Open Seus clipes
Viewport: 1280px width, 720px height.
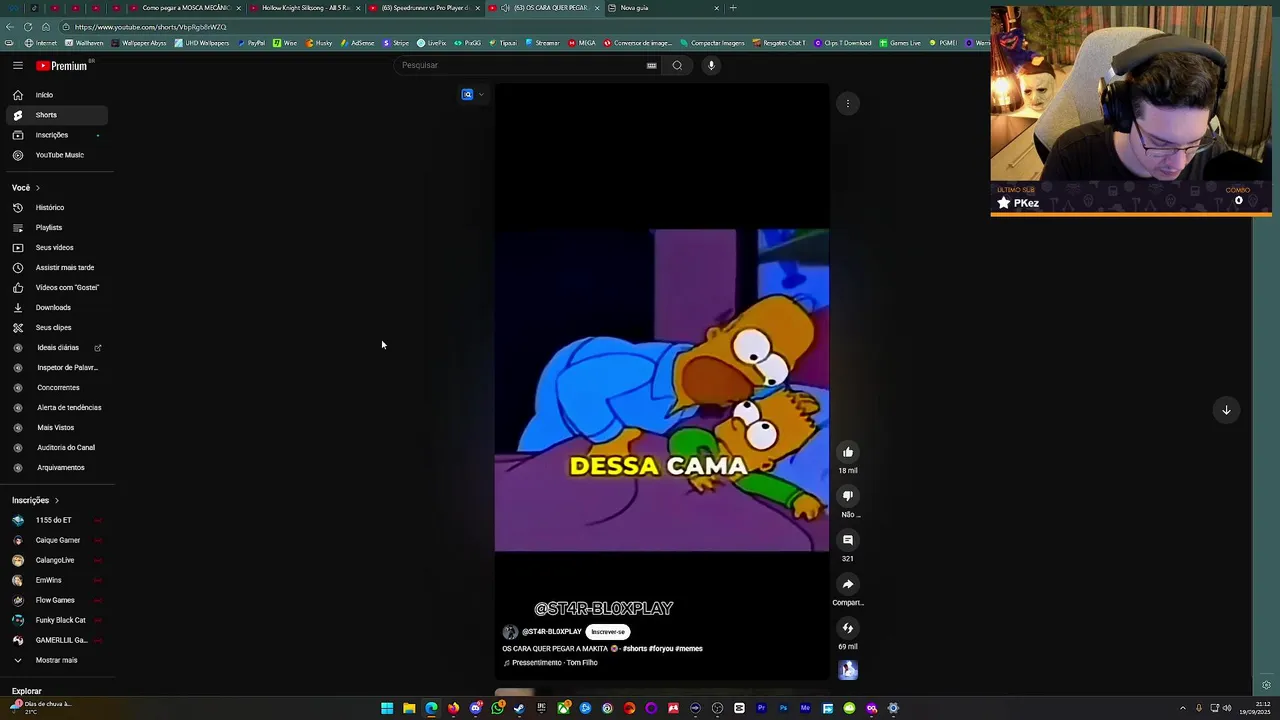pyautogui.click(x=57, y=328)
